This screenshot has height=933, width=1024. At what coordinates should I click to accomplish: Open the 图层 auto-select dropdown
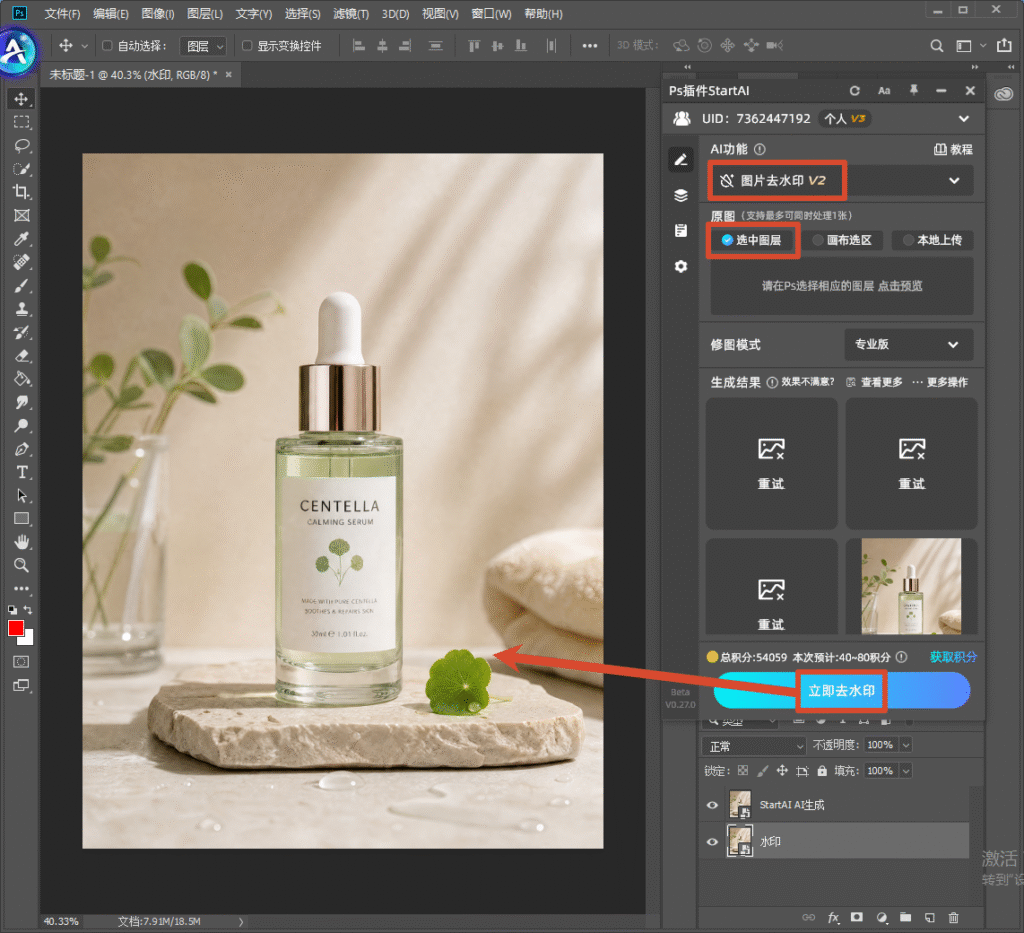pos(203,46)
